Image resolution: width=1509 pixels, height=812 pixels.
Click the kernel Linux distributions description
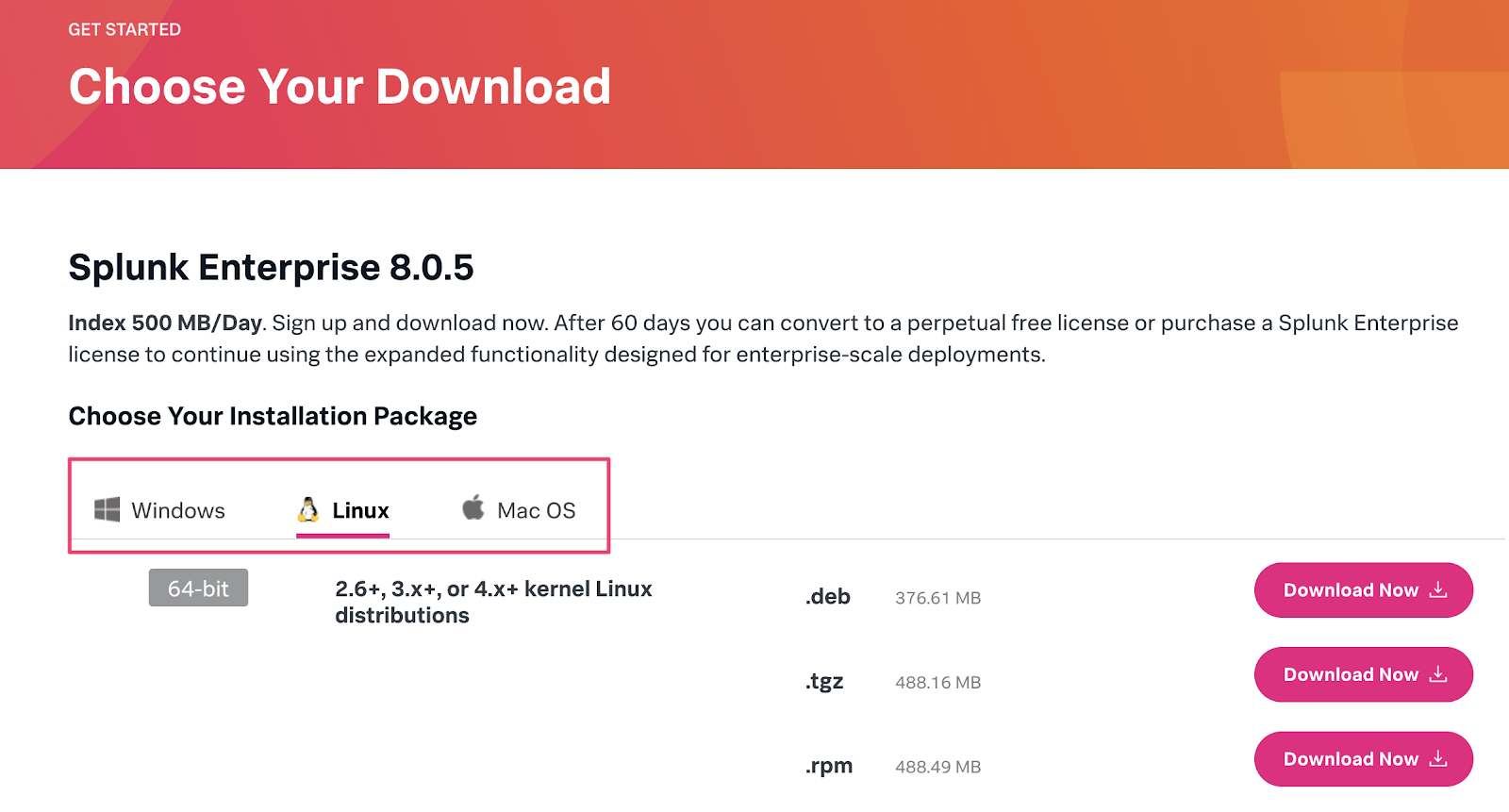494,602
